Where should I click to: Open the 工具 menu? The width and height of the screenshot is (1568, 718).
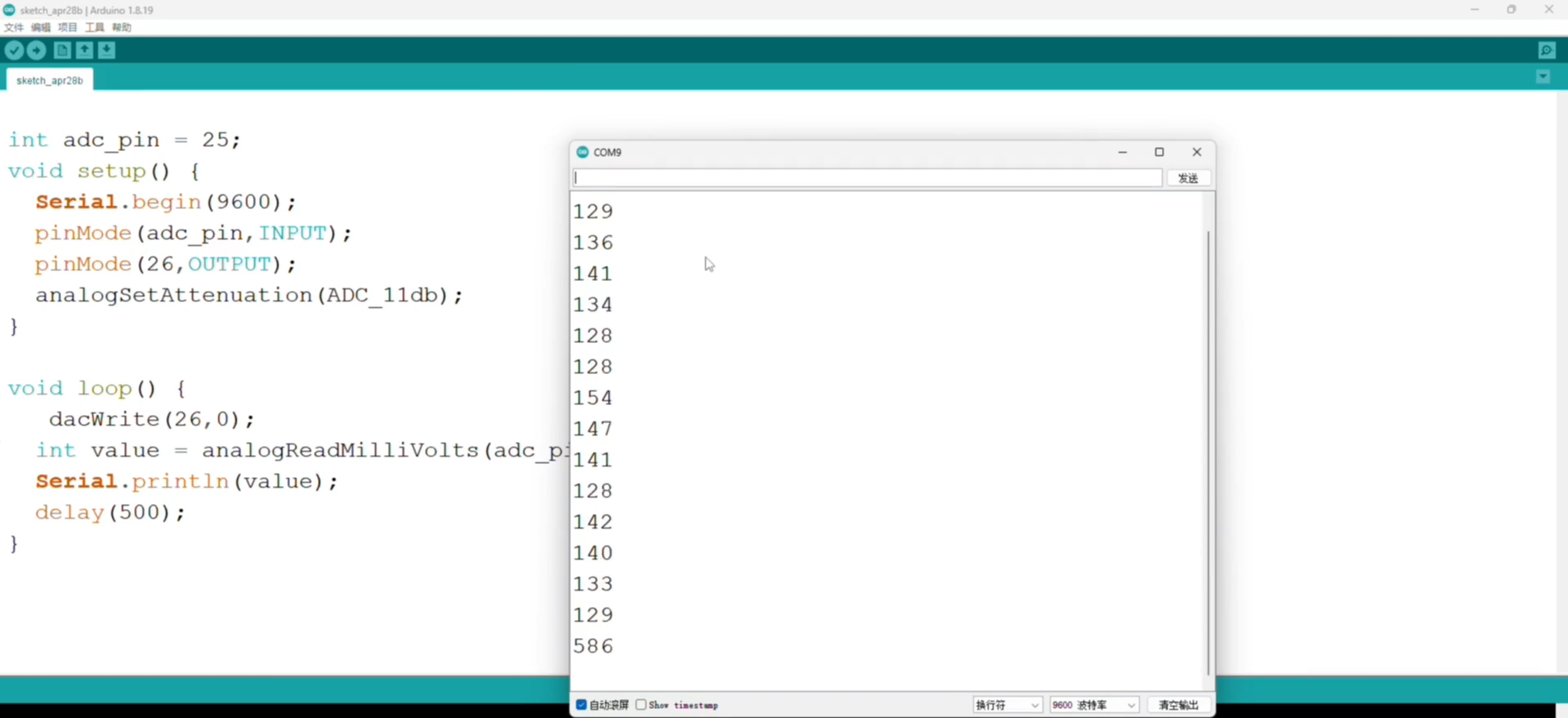tap(95, 27)
